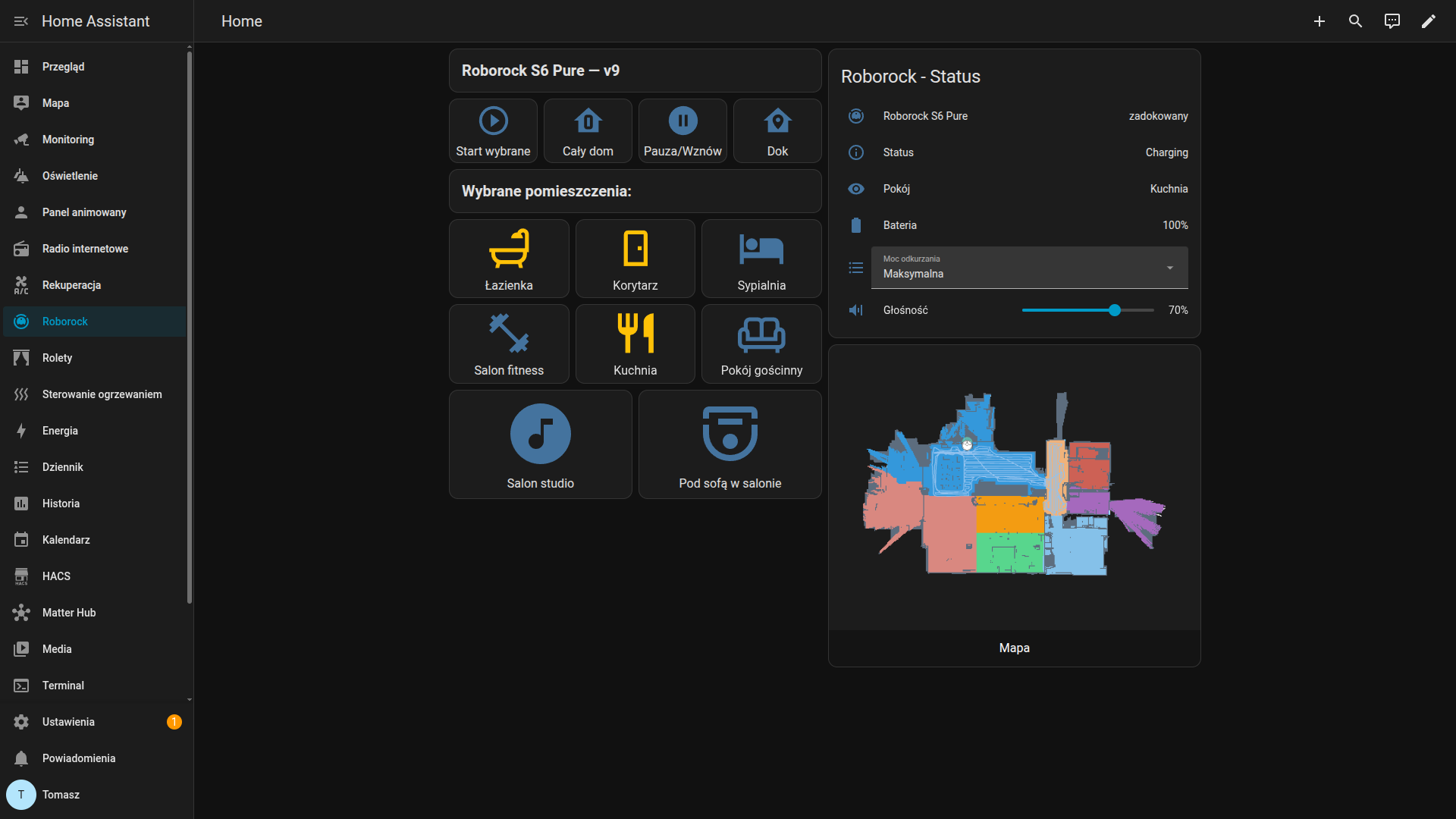
Task: Click the Matter Hub icon
Action: click(21, 613)
